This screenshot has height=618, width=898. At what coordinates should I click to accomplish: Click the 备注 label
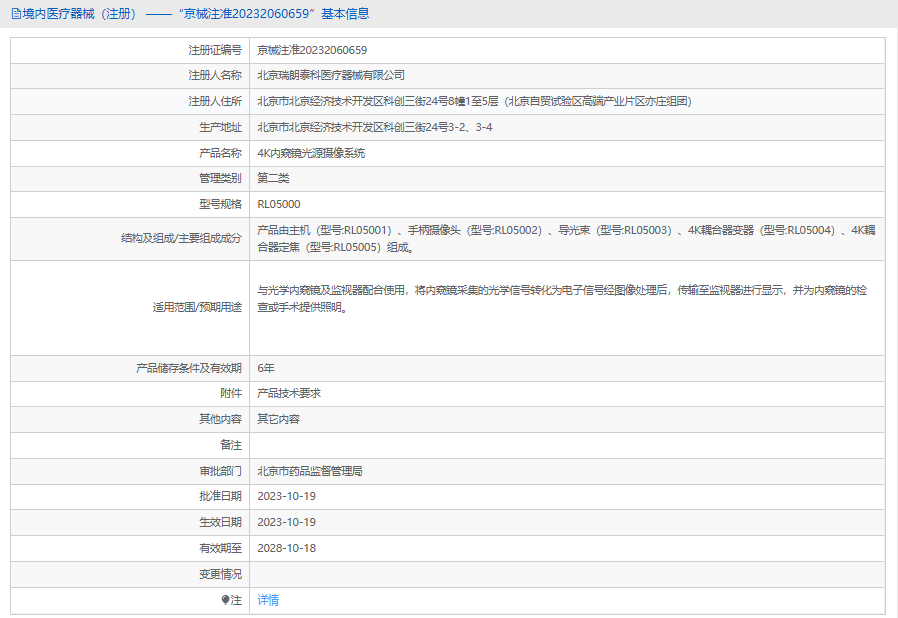pos(231,445)
